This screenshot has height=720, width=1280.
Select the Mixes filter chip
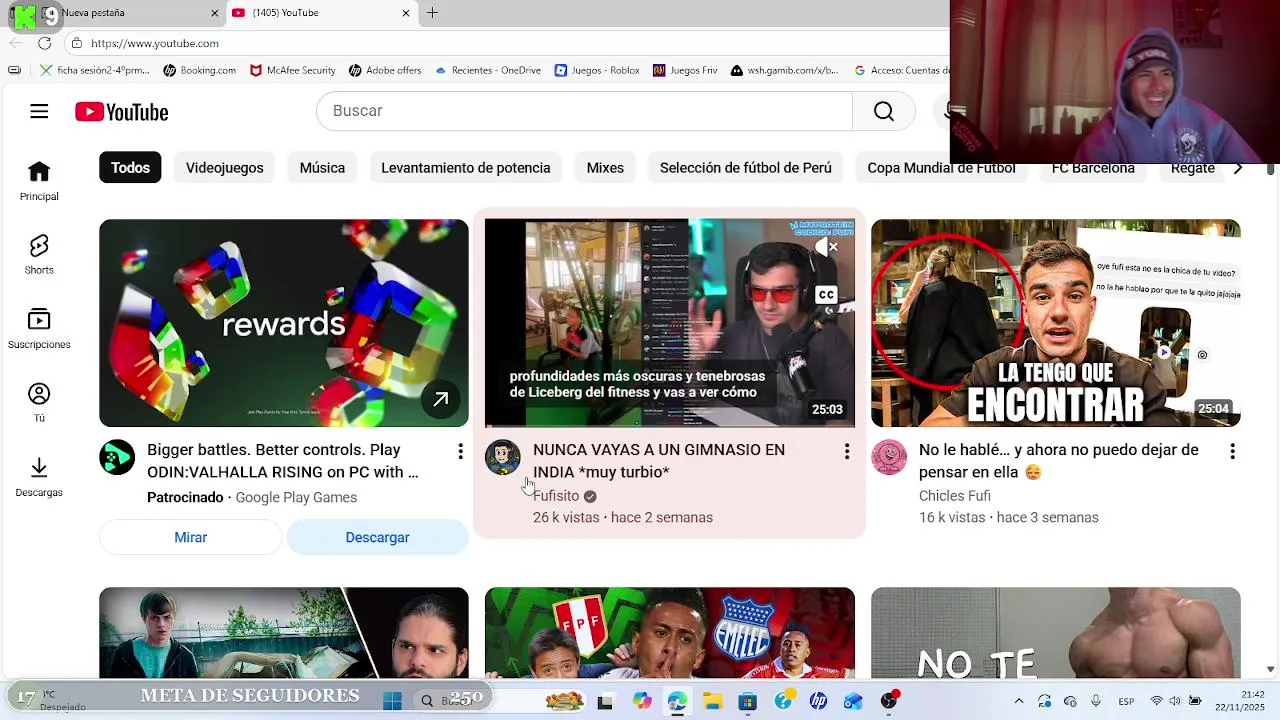pos(605,168)
